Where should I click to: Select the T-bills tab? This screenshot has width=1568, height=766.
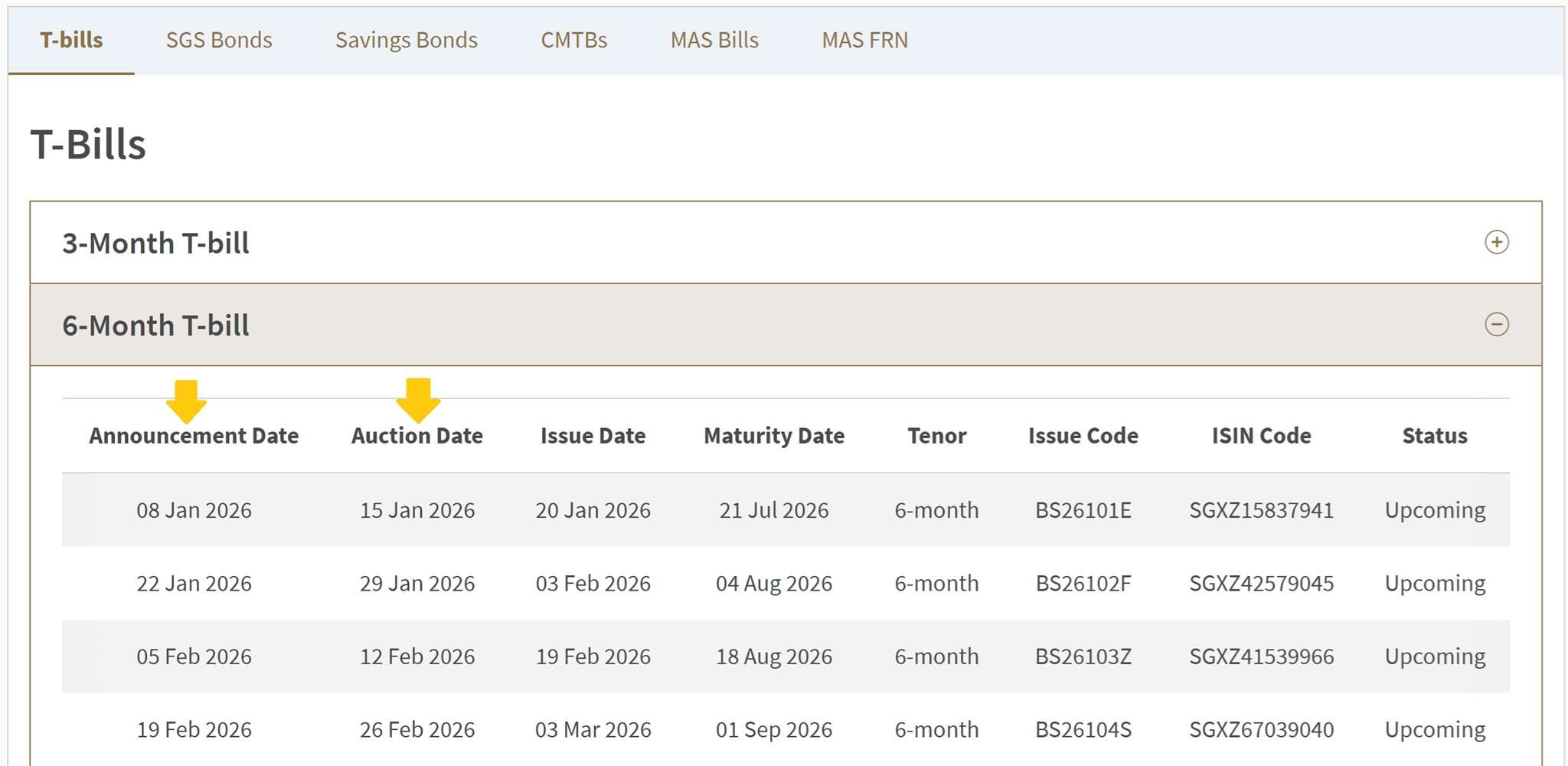click(x=71, y=40)
